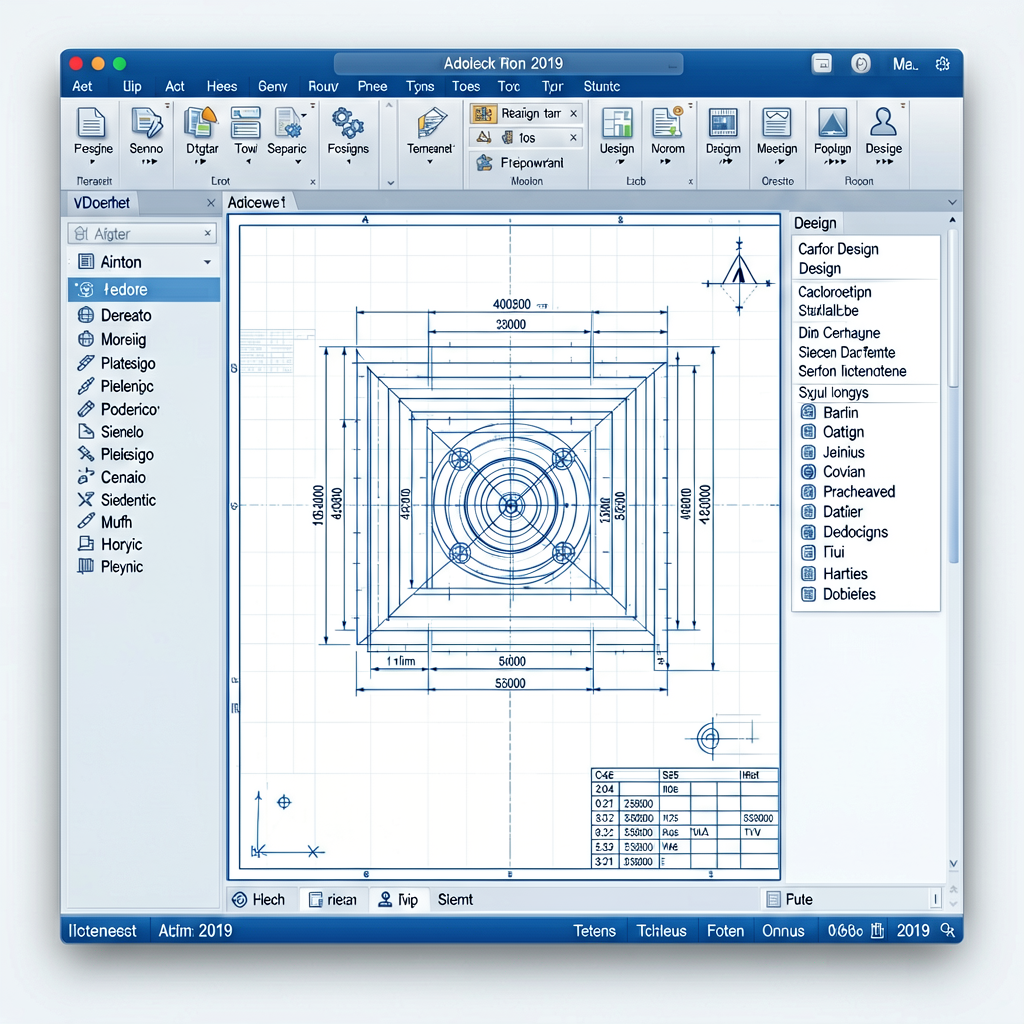The image size is (1024, 1024).
Task: Choose the Pielenipc tool
Action: point(142,386)
